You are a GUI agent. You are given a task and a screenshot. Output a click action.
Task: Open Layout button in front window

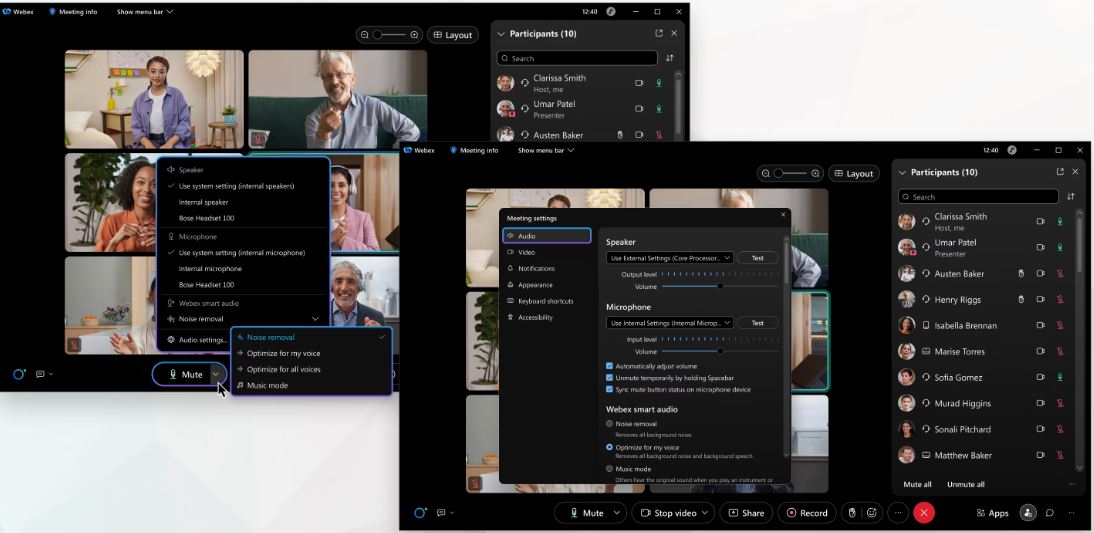[x=854, y=174]
